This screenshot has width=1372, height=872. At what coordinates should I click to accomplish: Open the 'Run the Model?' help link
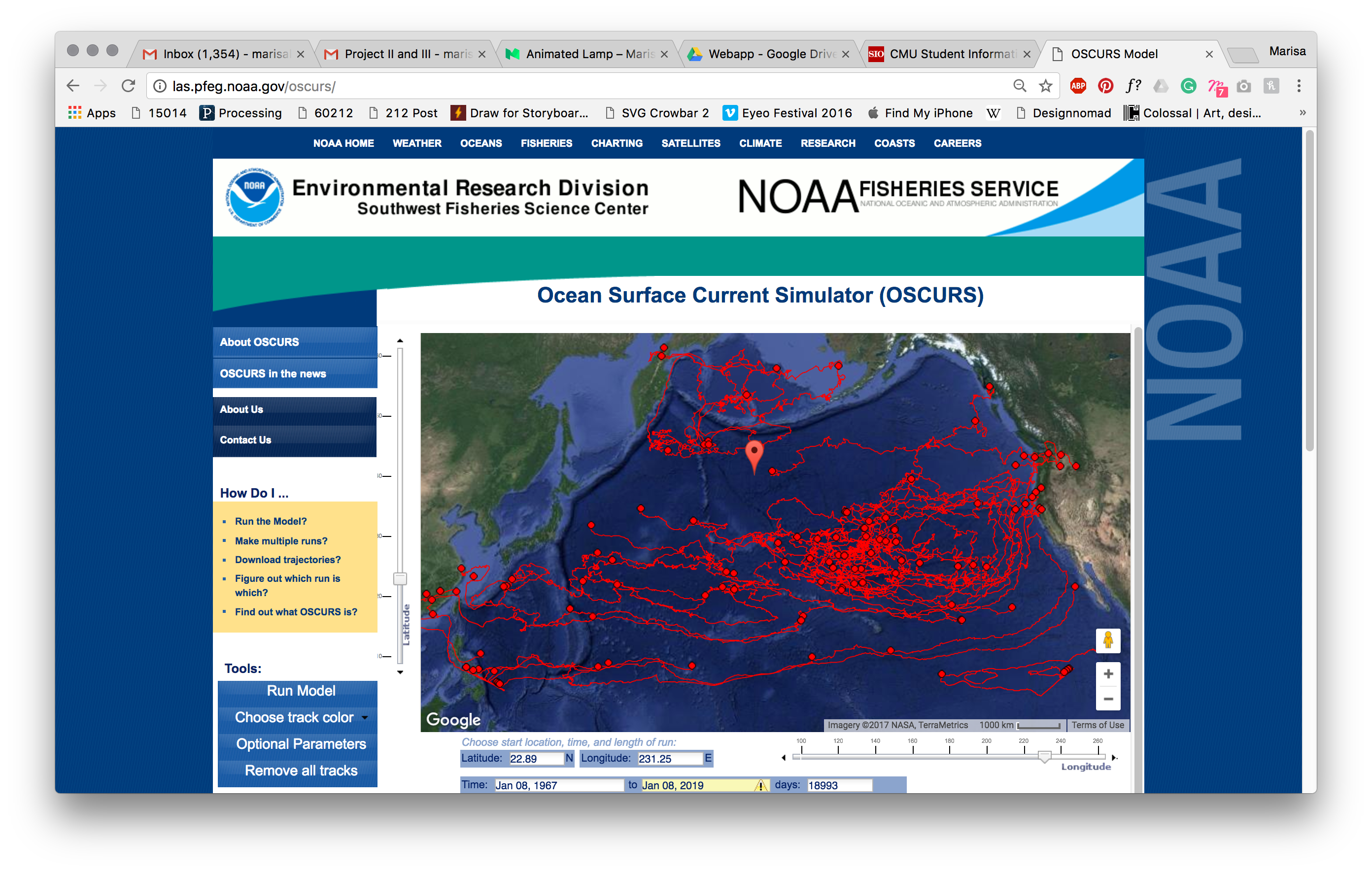271,522
